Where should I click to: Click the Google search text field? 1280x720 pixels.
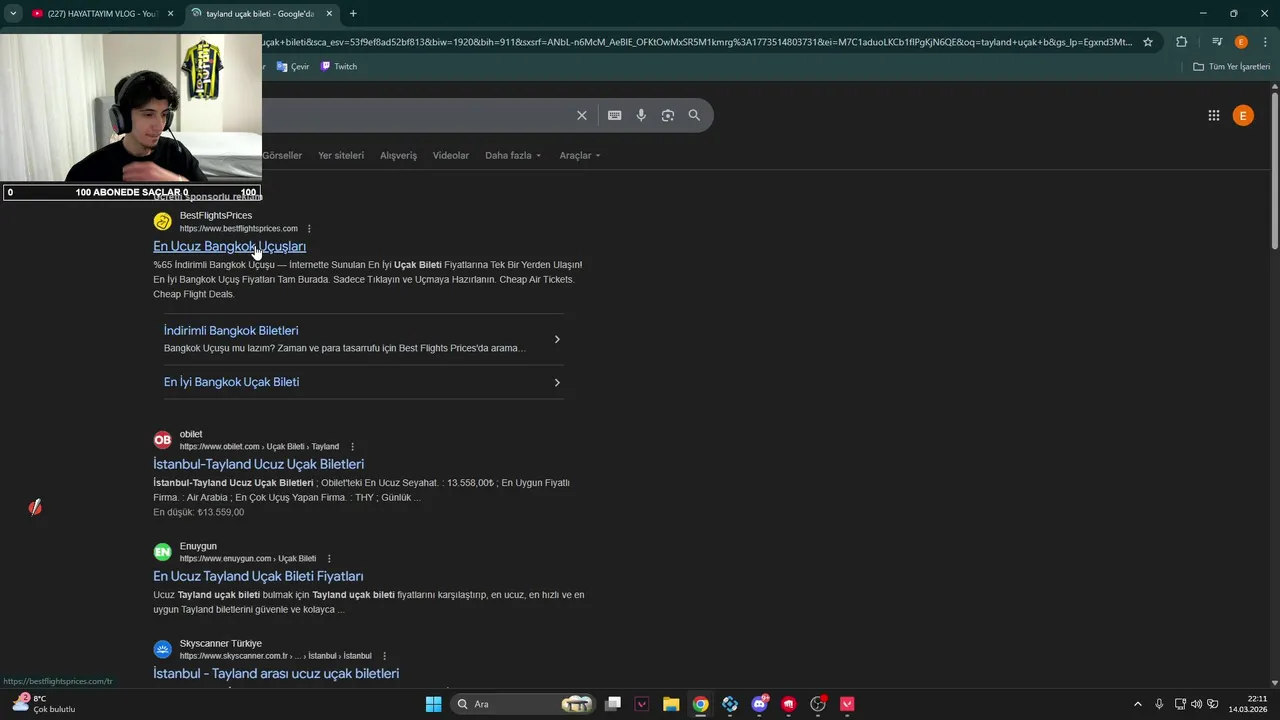coord(415,115)
